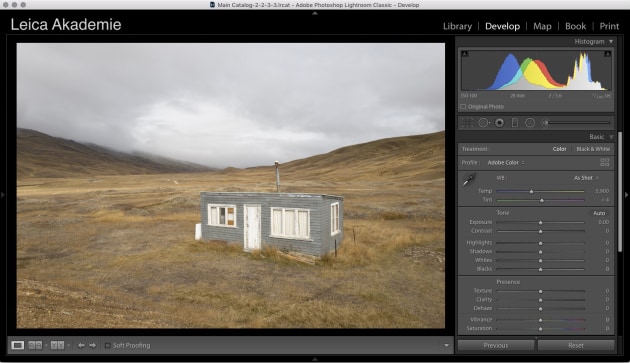Open the Adobe Color profile dropdown
Viewport: 630px width, 363px height.
506,162
